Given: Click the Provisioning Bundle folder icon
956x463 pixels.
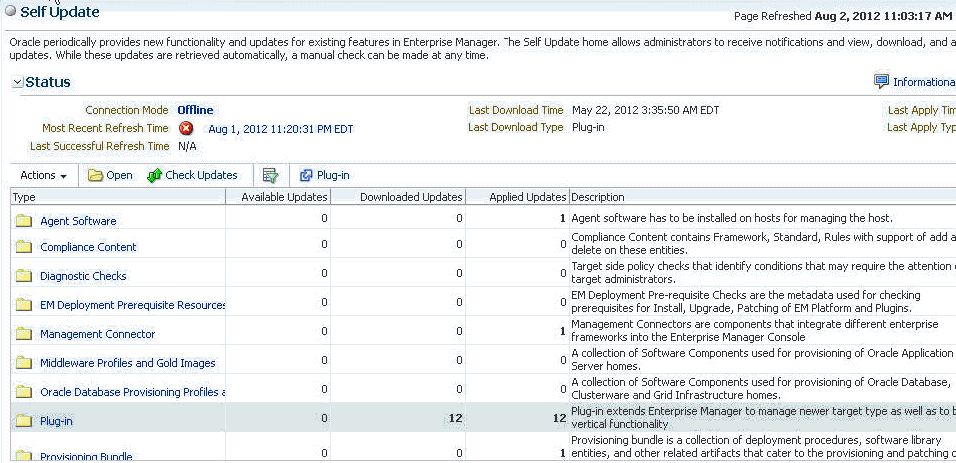Looking at the screenshot, I should click(24, 456).
